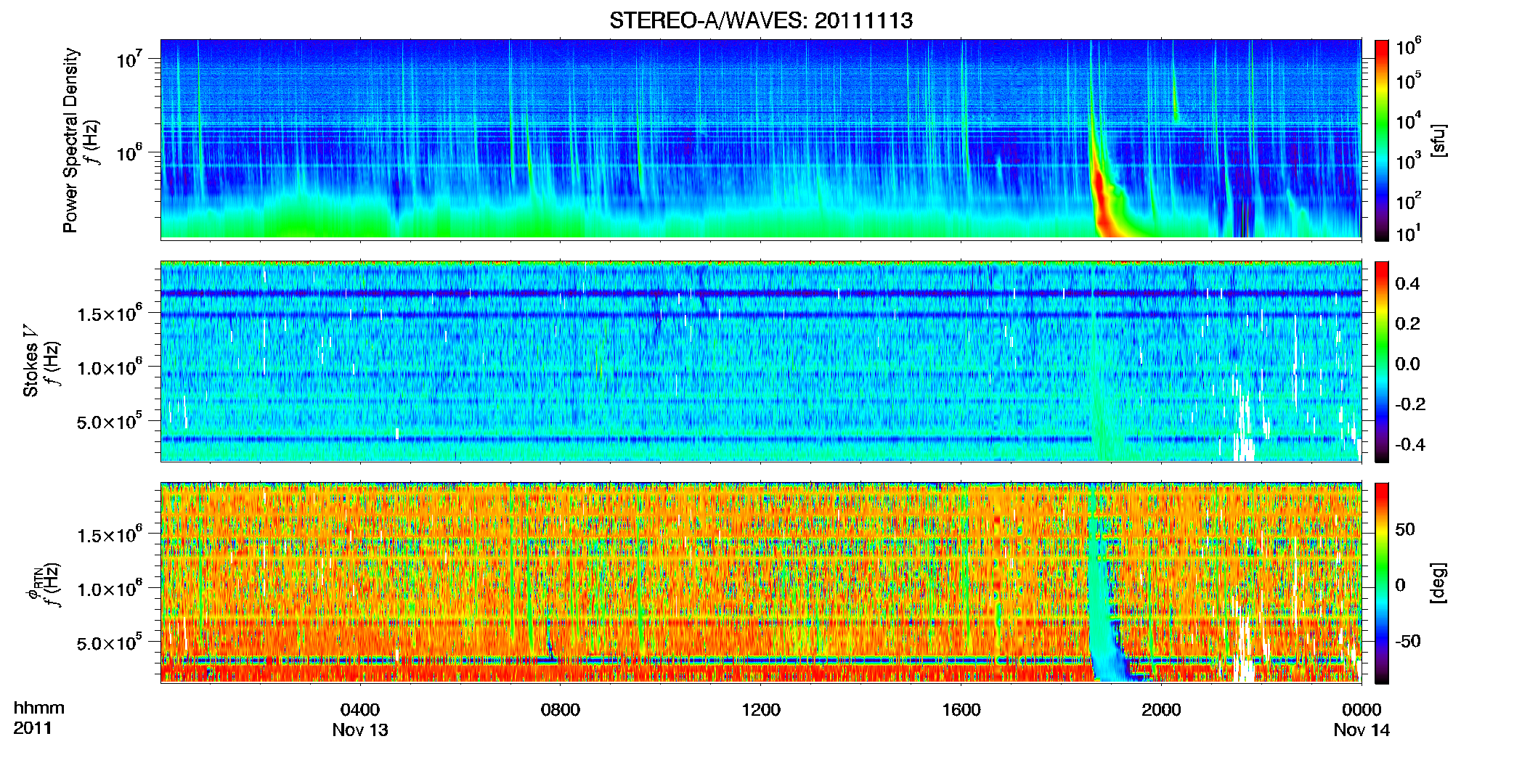Click inside the Power Spectral Density spectrogram panel
This screenshot has height=784, width=1522.
coord(761,139)
